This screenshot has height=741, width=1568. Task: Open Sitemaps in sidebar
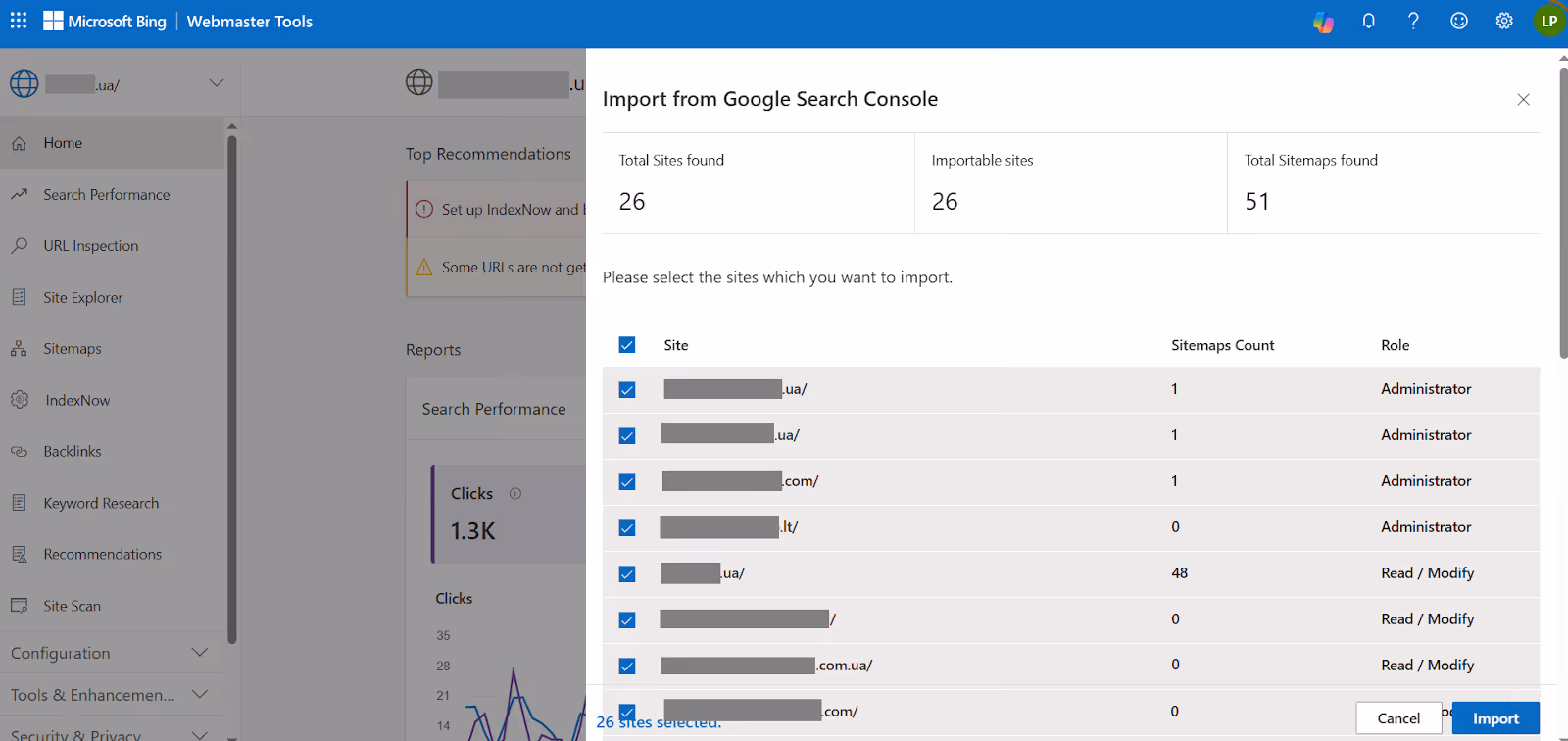(x=113, y=348)
